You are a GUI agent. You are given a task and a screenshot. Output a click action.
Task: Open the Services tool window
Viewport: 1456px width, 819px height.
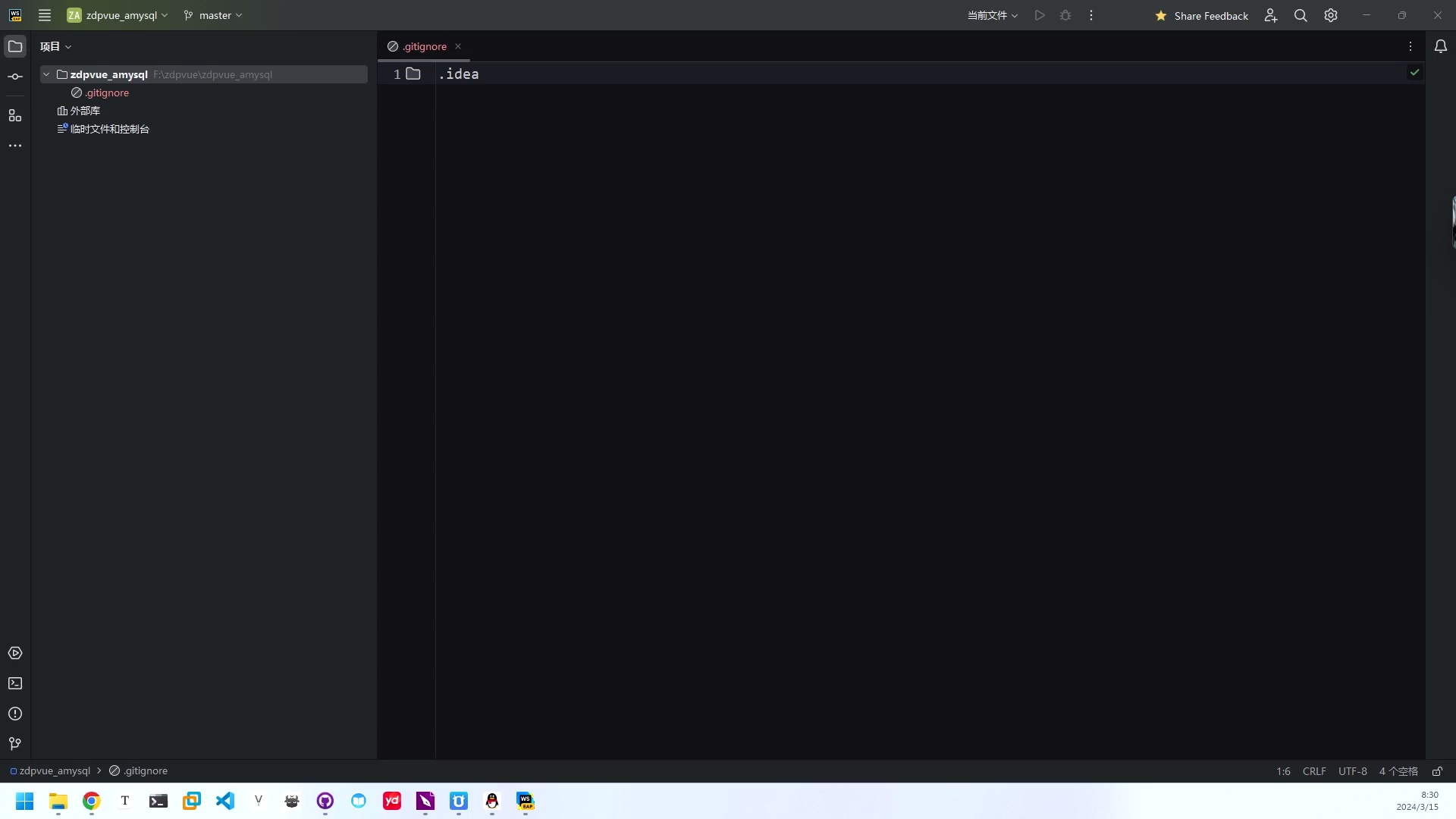pyautogui.click(x=15, y=653)
